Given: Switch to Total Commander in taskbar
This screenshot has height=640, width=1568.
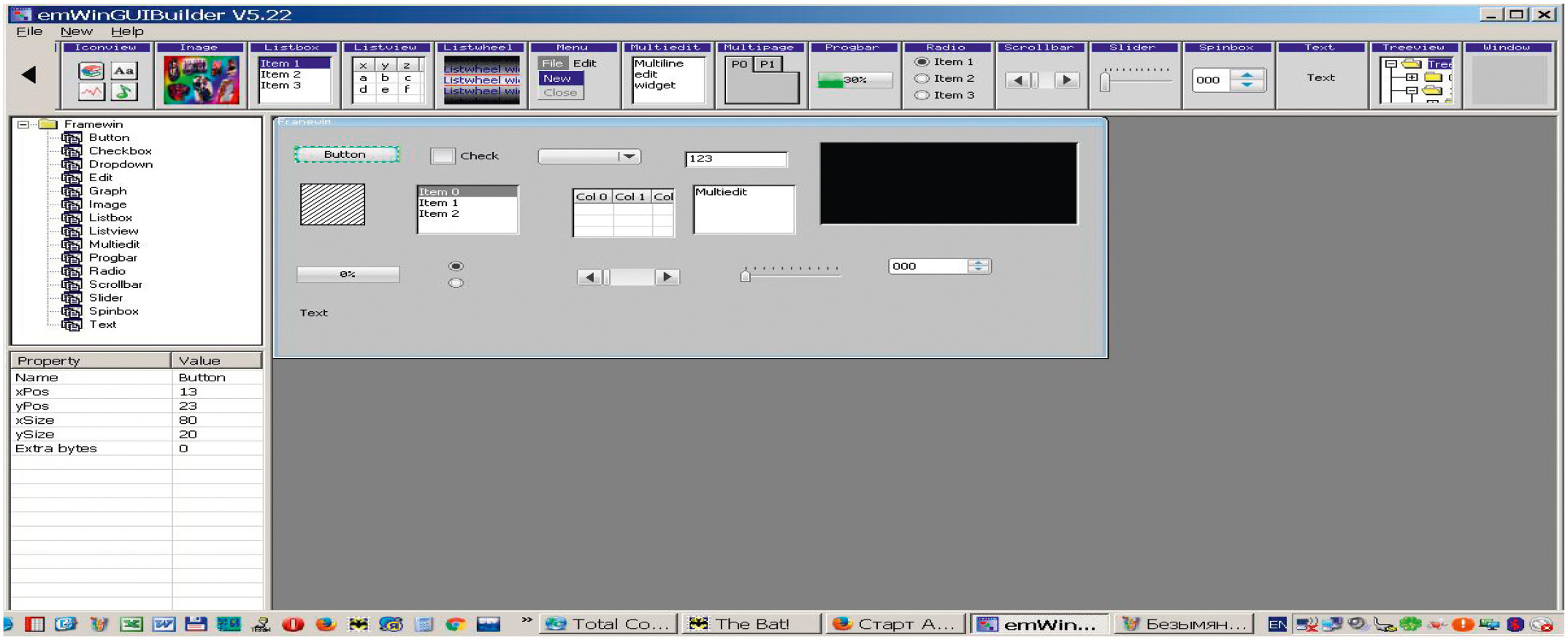Looking at the screenshot, I should pyautogui.click(x=608, y=624).
